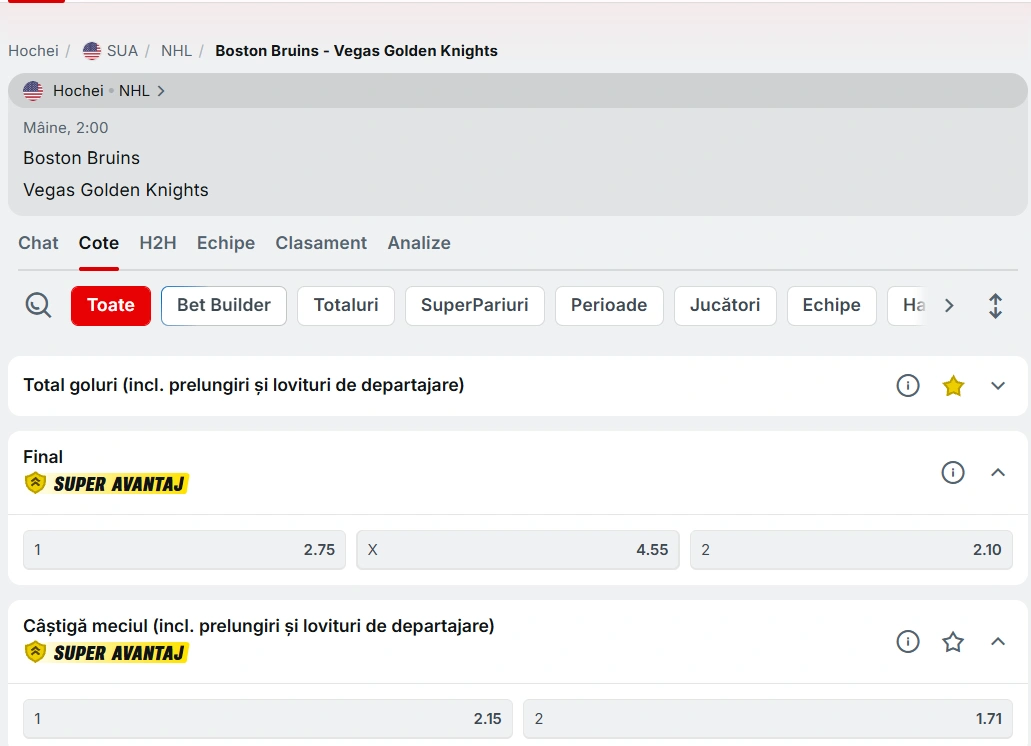Click the expand/collapse all markets arrows icon
This screenshot has height=746, width=1031.
[x=995, y=306]
